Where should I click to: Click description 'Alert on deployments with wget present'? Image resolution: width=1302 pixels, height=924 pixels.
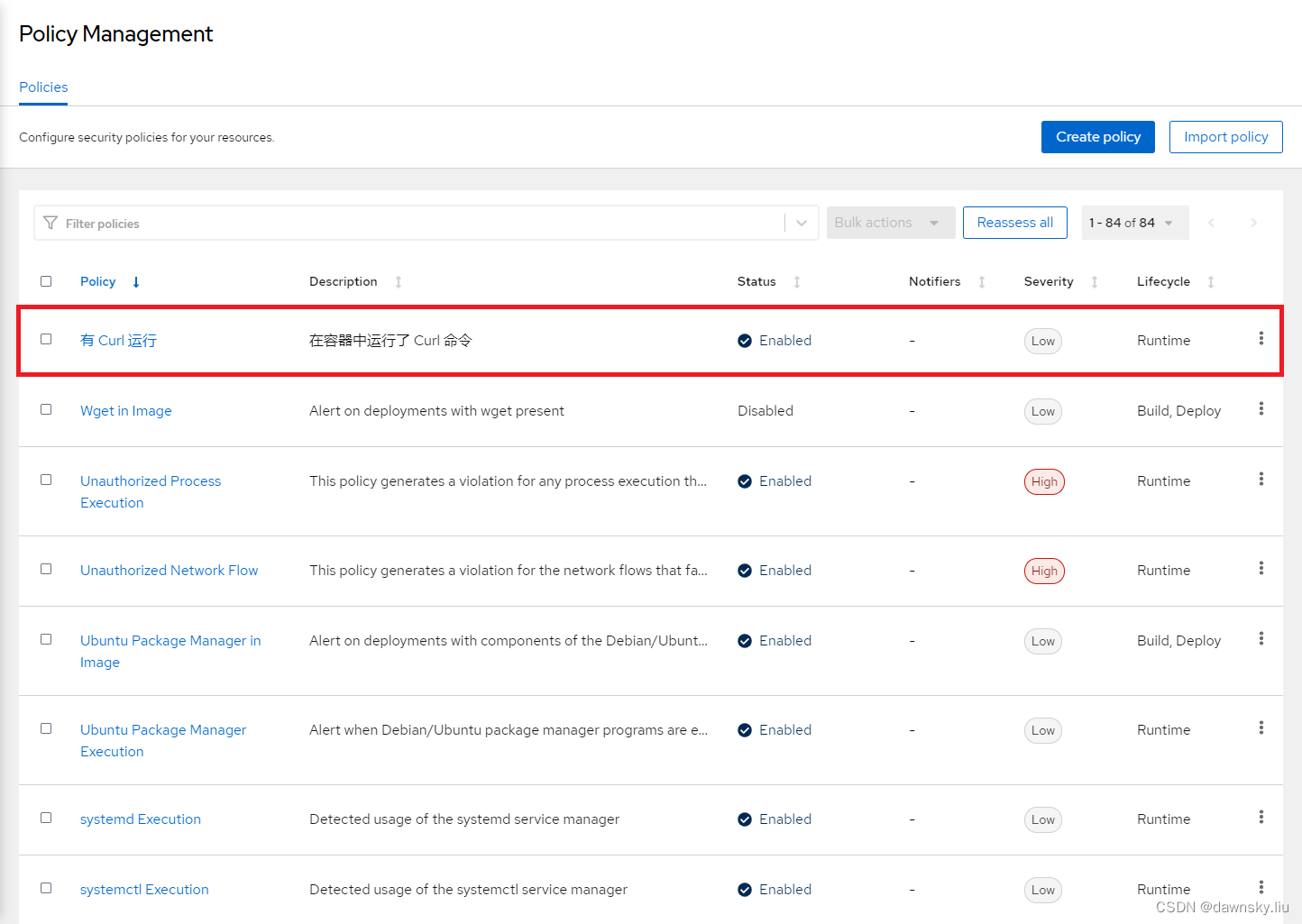436,411
